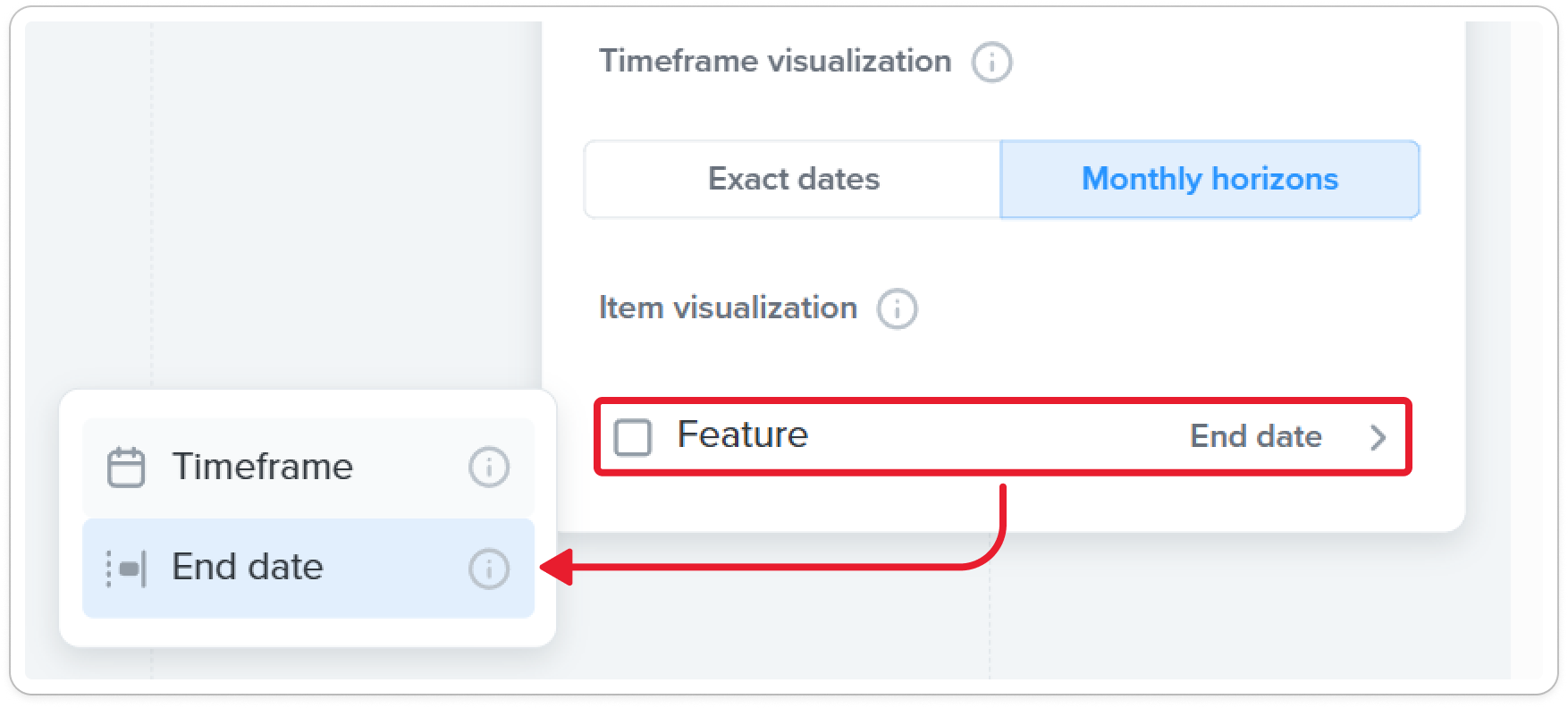Click info icon beside Item visualization heading
Viewport: 1568px width, 708px height.
pyautogui.click(x=897, y=309)
